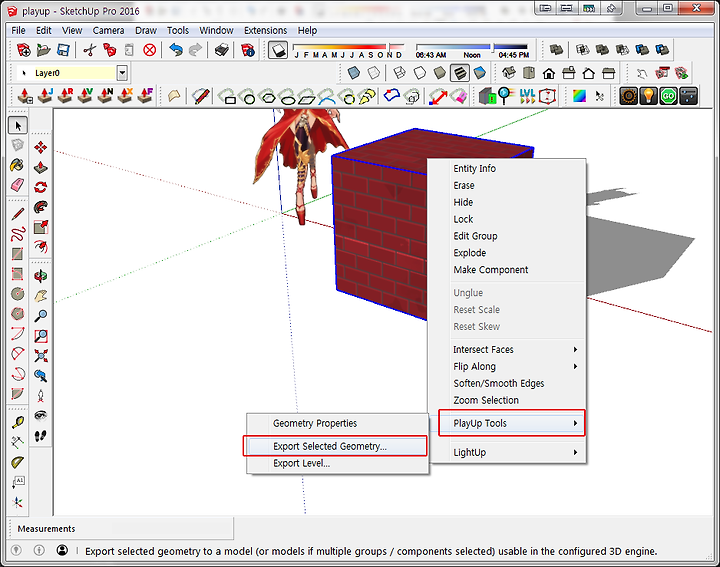Select the pink Eraser tool
The image size is (720, 567).
coord(17,186)
